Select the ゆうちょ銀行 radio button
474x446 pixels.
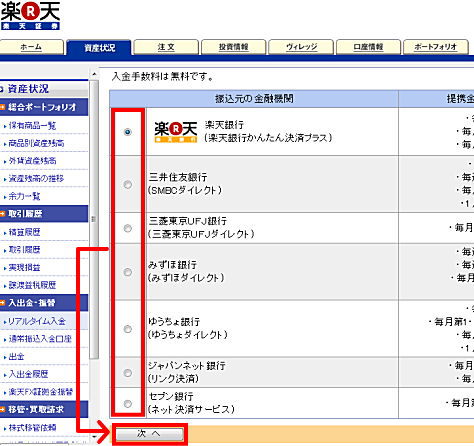(127, 329)
